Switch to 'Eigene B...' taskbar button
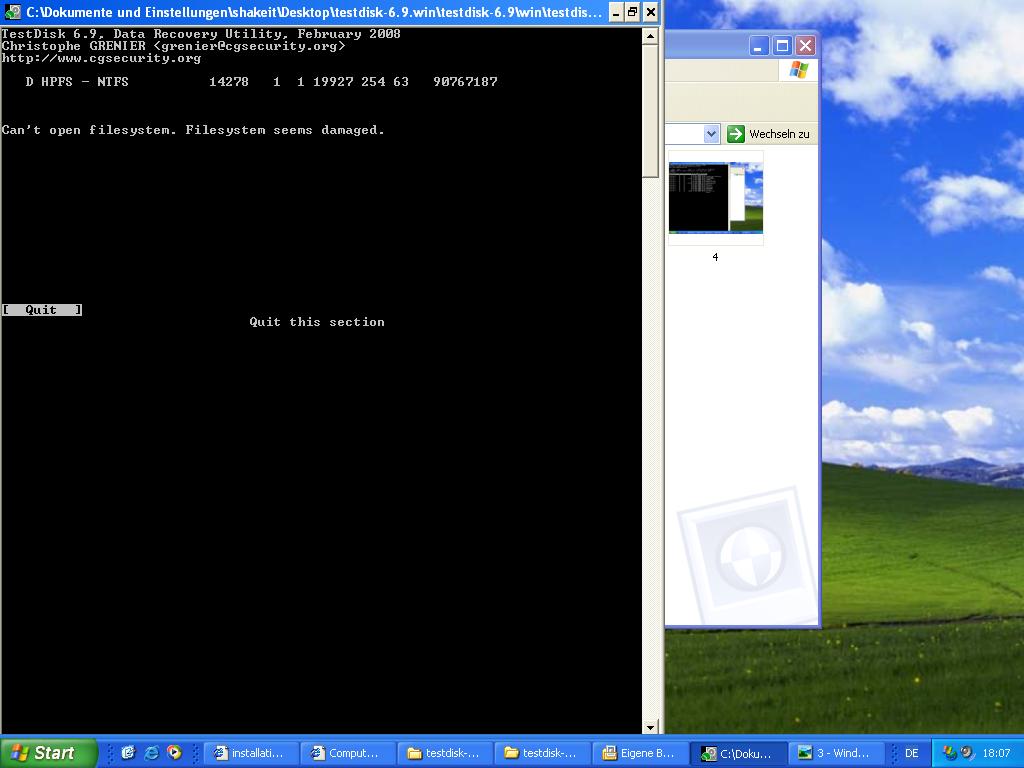 pyautogui.click(x=641, y=753)
